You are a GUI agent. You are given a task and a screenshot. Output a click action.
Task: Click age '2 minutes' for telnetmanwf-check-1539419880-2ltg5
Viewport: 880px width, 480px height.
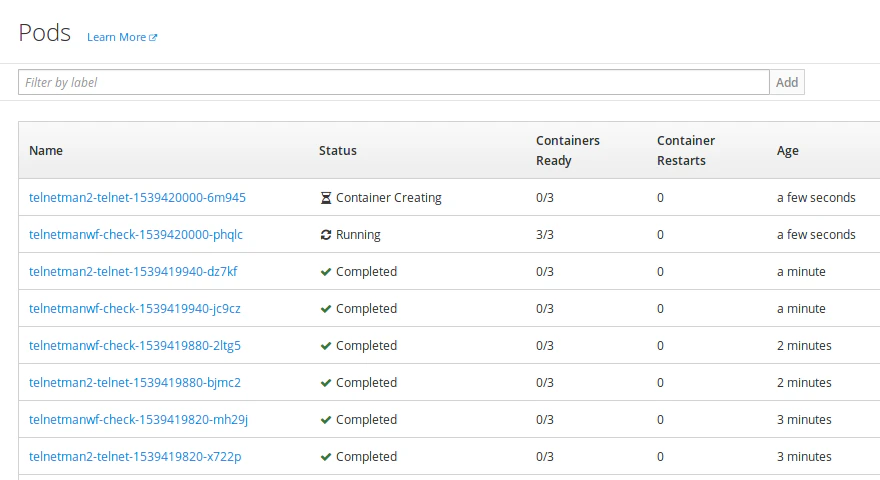pyautogui.click(x=804, y=346)
